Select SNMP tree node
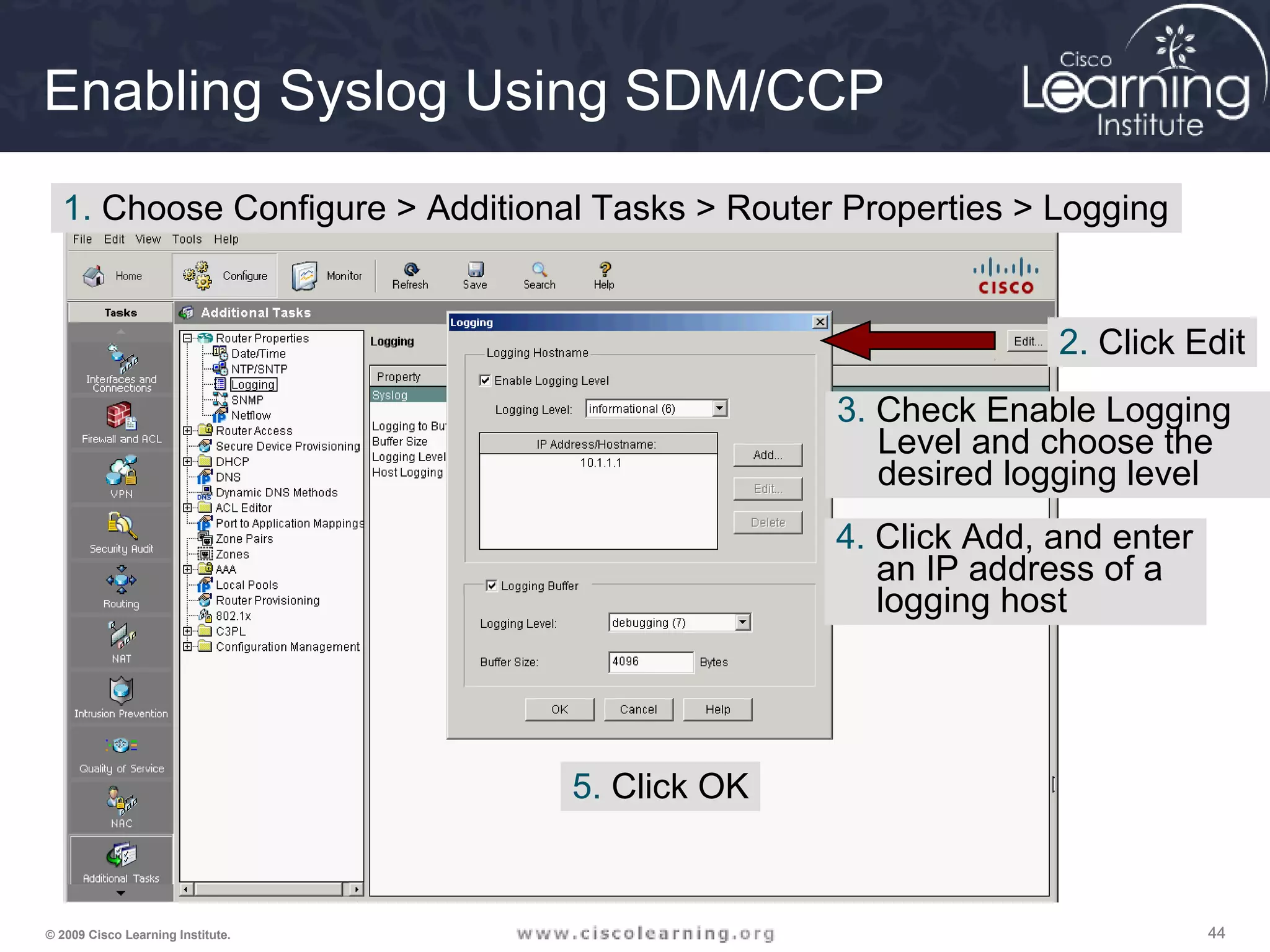1270x952 pixels. tap(247, 400)
